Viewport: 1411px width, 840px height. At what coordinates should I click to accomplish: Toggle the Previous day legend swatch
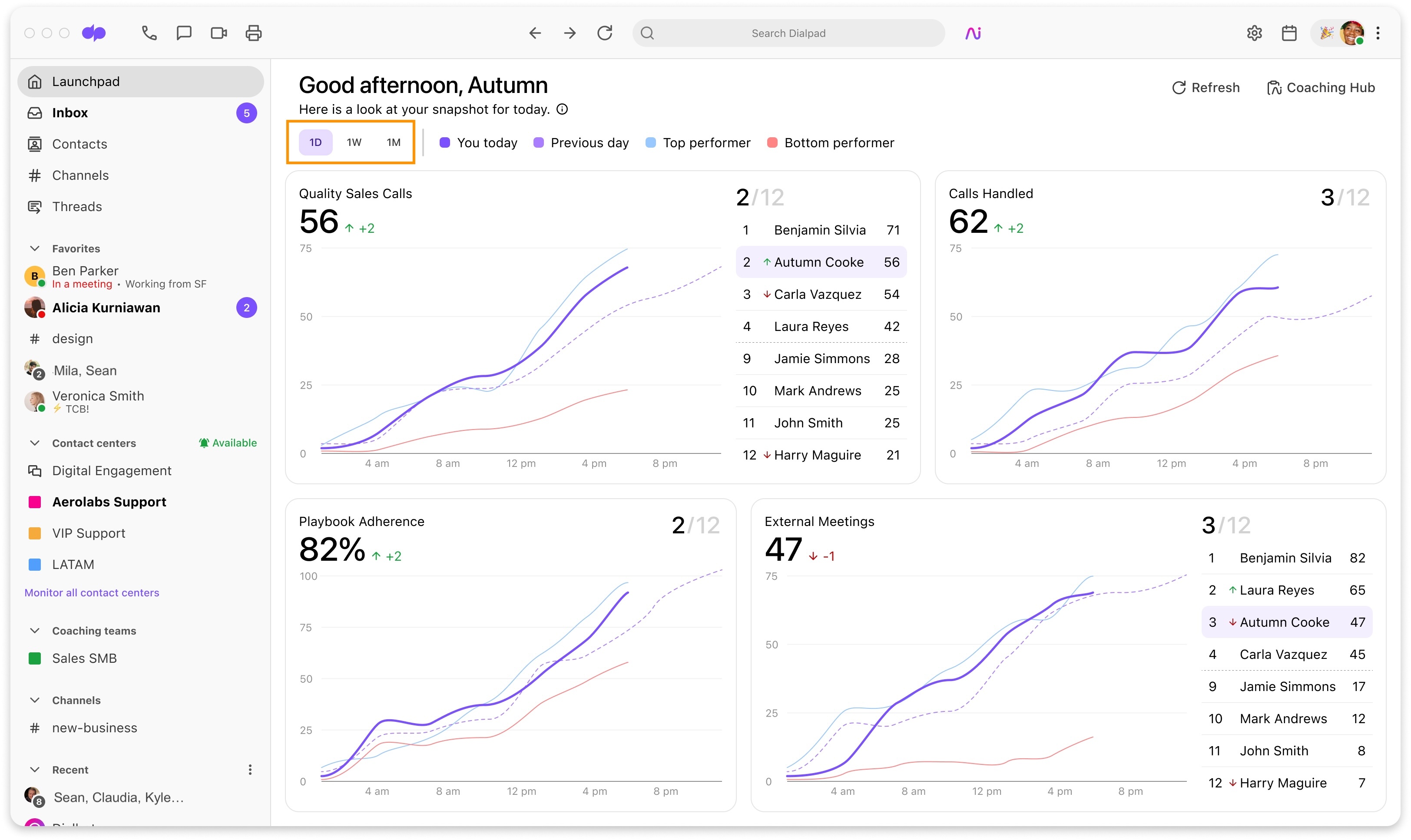point(539,142)
